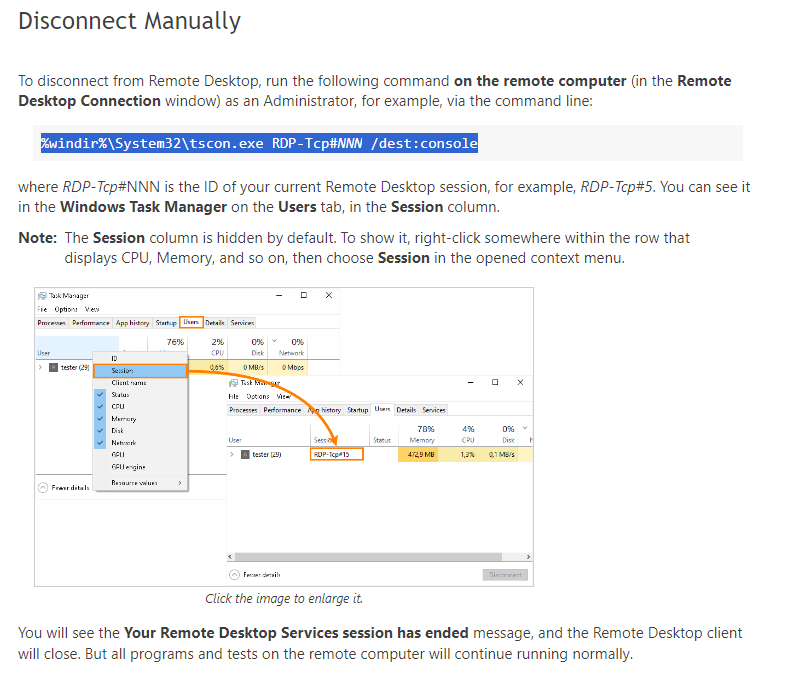Click the horizontal scrollbar in the front Task Manager
Image resolution: width=785 pixels, height=690 pixels.
point(368,557)
